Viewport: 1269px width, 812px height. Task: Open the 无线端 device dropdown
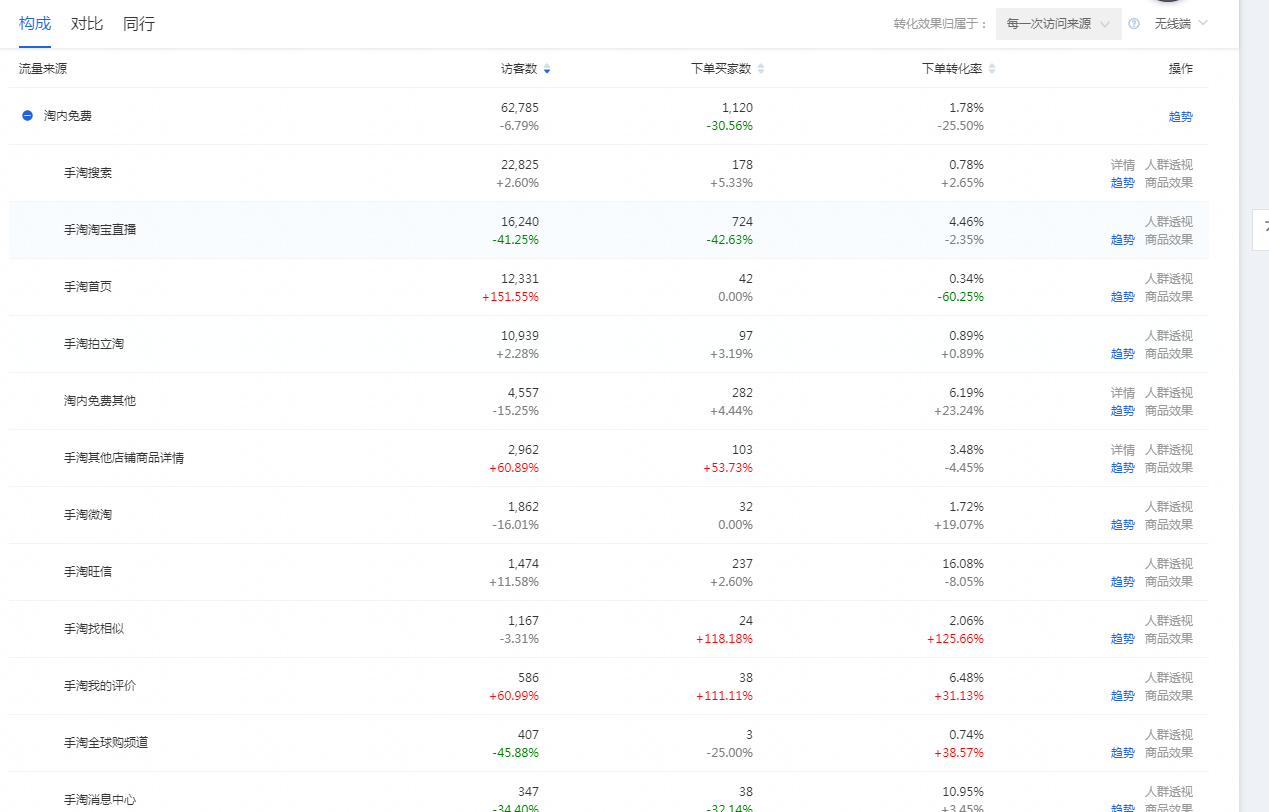pos(1181,23)
